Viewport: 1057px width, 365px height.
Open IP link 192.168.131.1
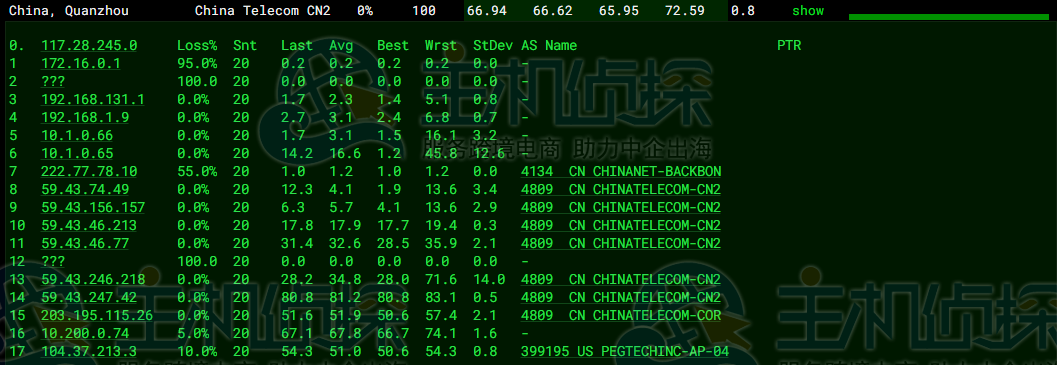click(x=93, y=100)
